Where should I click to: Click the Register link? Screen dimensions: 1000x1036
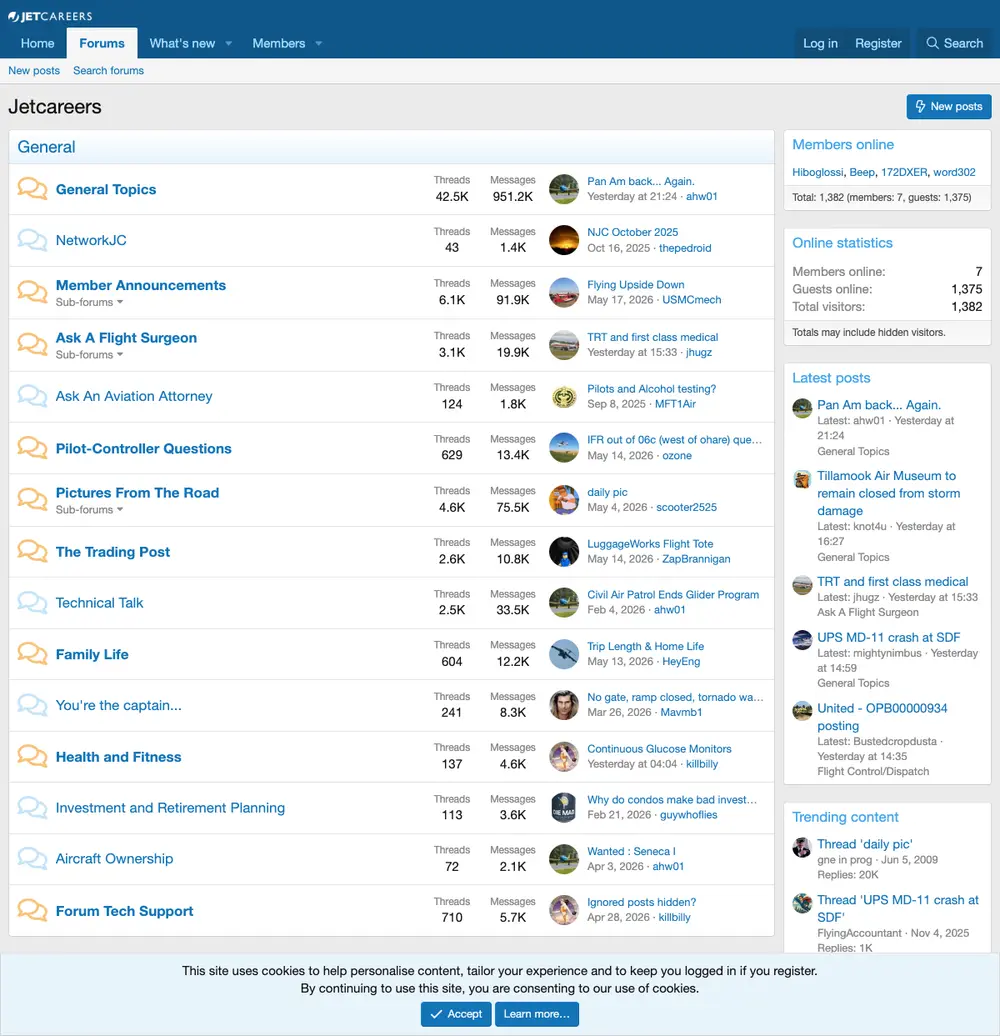[878, 44]
